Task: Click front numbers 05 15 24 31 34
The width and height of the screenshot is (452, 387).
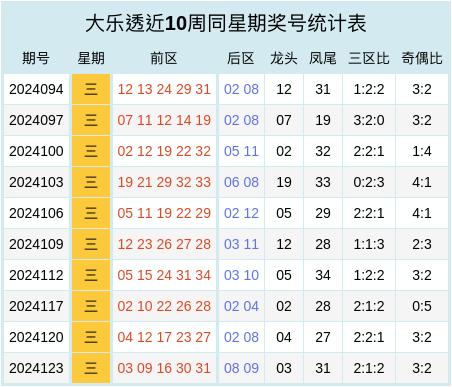Action: coord(164,275)
